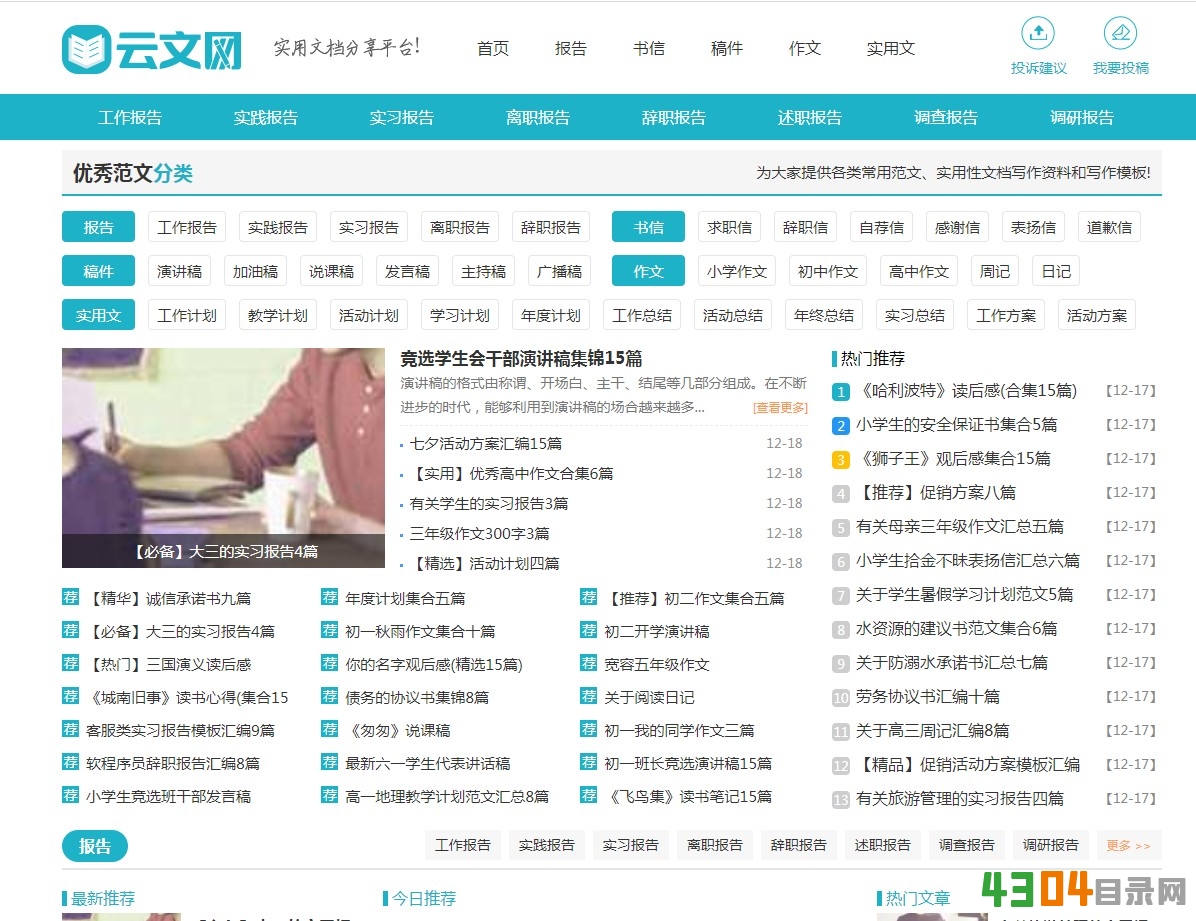Click the 优秀范文分类 heading
1196x921 pixels.
[133, 173]
